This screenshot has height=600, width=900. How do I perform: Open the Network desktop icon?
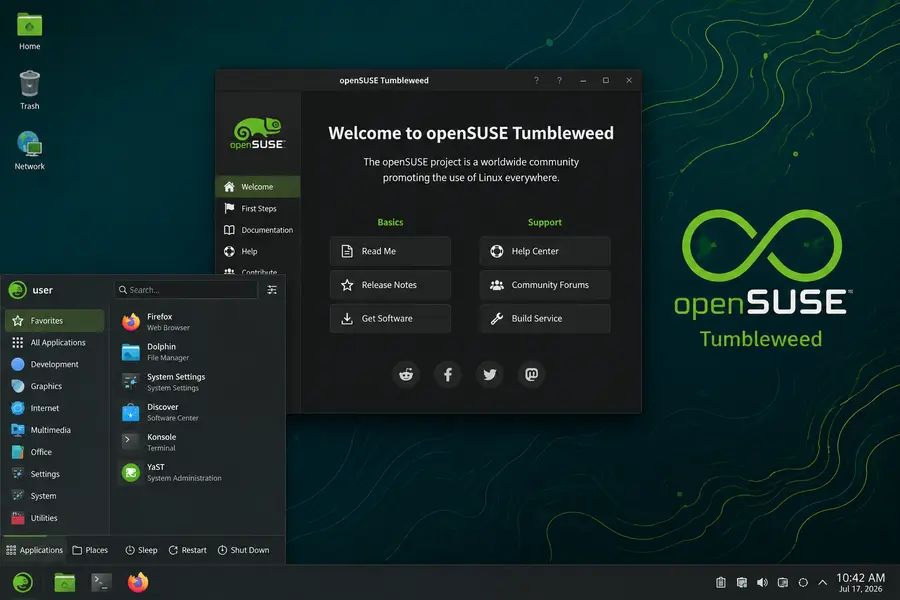click(29, 150)
